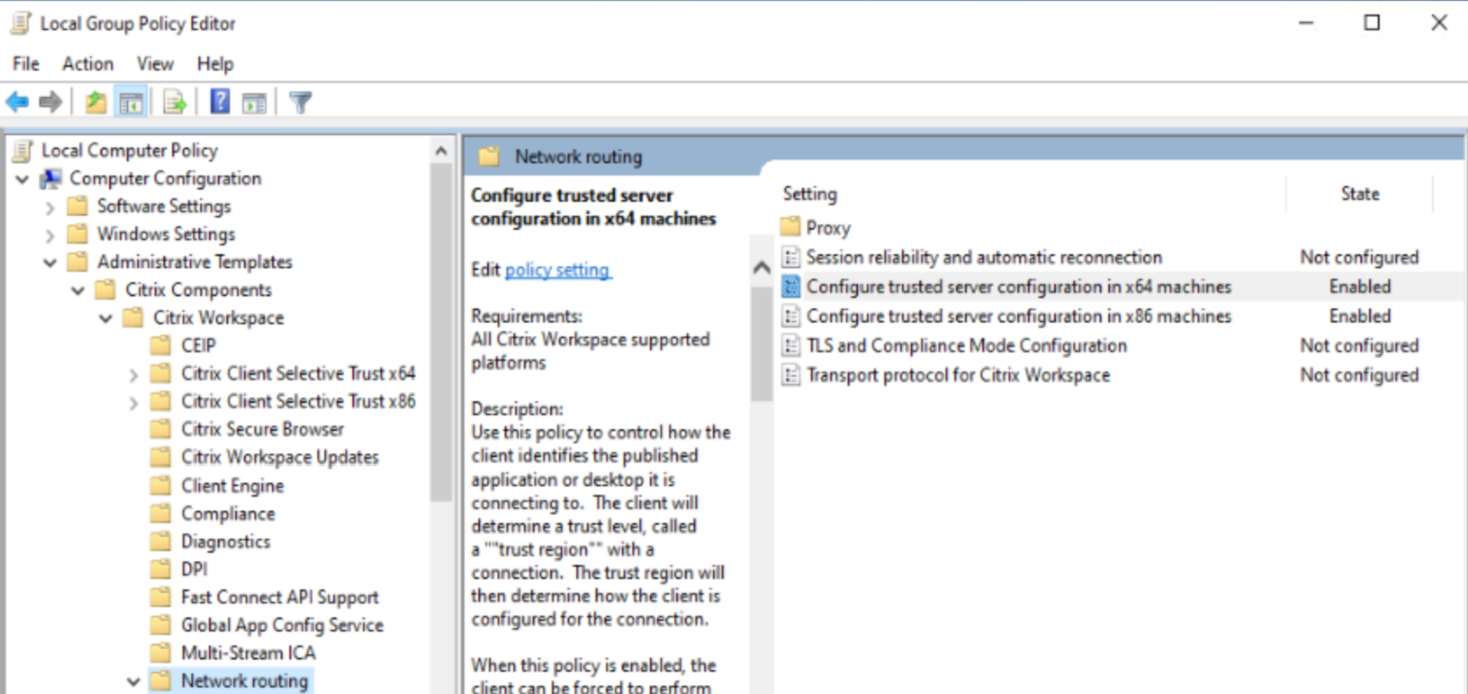The height and width of the screenshot is (694, 1468).
Task: Click the Export List toolbar icon
Action: point(175,102)
